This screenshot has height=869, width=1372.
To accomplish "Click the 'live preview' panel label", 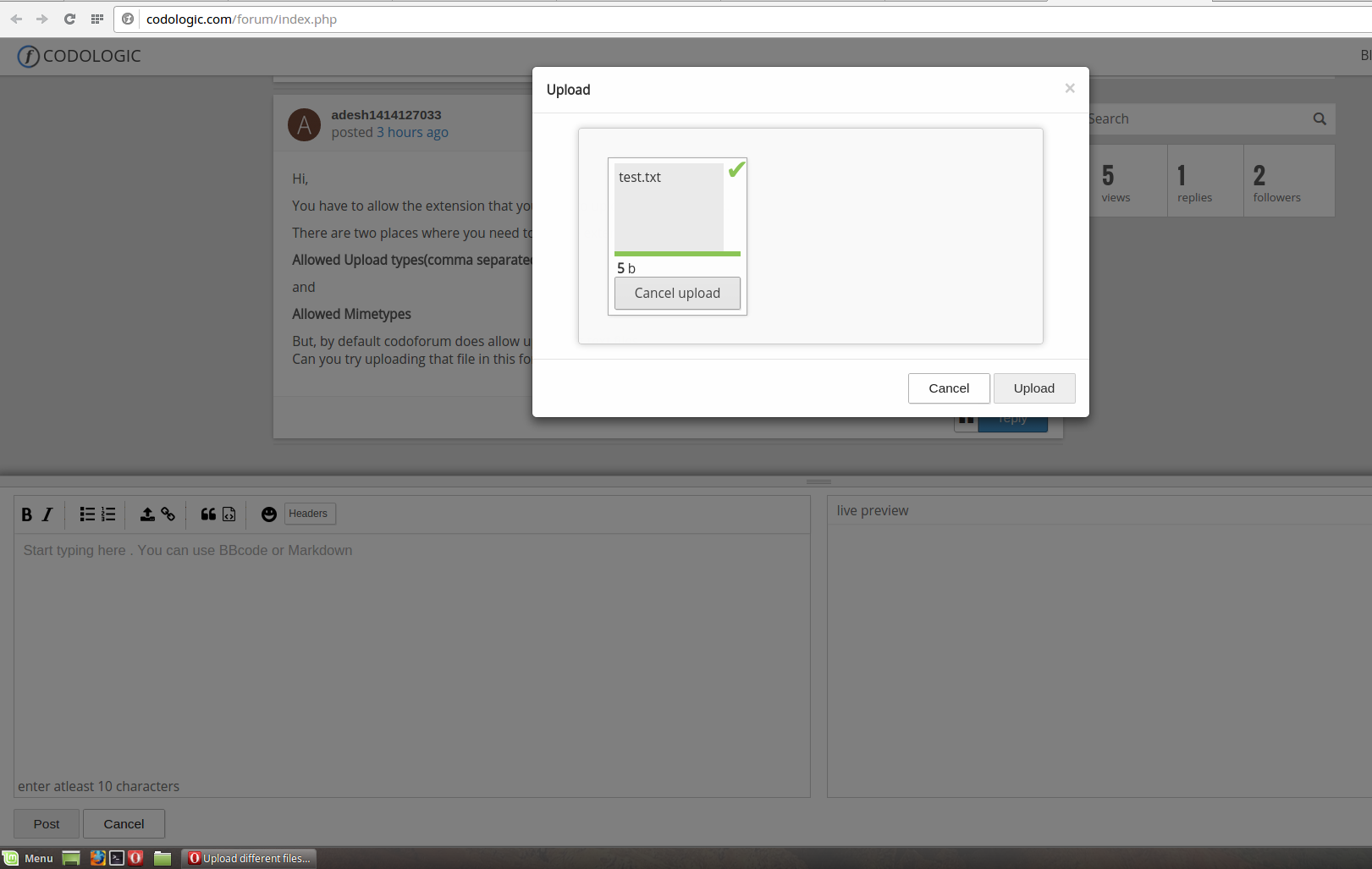I will [x=873, y=510].
